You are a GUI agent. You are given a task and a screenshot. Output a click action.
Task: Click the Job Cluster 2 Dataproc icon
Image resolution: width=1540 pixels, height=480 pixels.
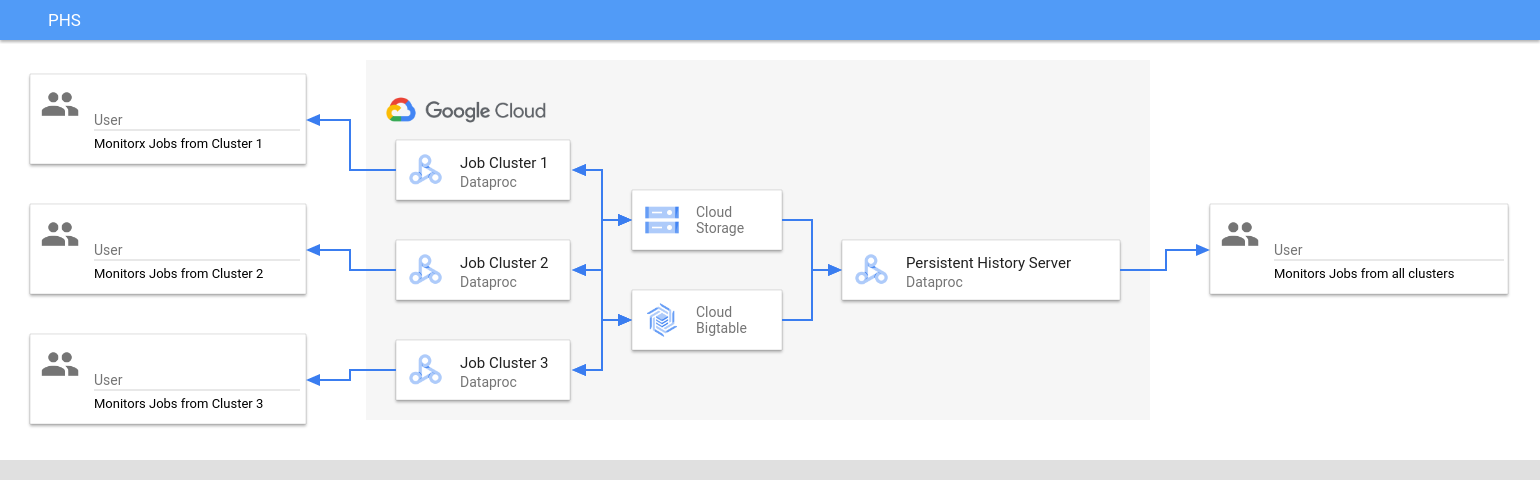point(425,270)
